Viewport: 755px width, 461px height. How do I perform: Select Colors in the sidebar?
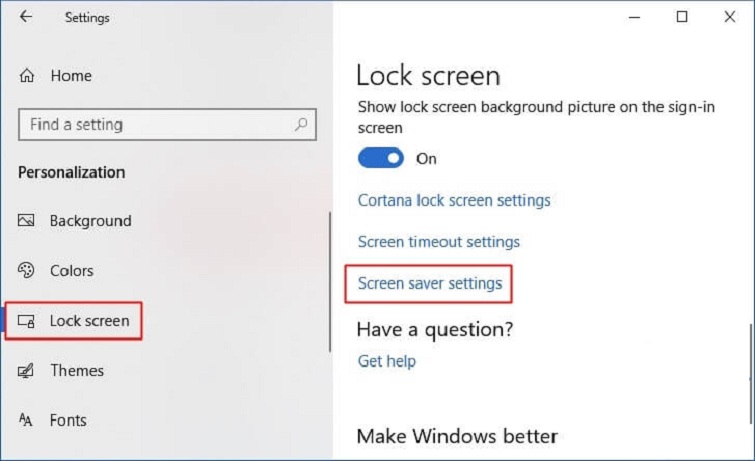point(71,271)
